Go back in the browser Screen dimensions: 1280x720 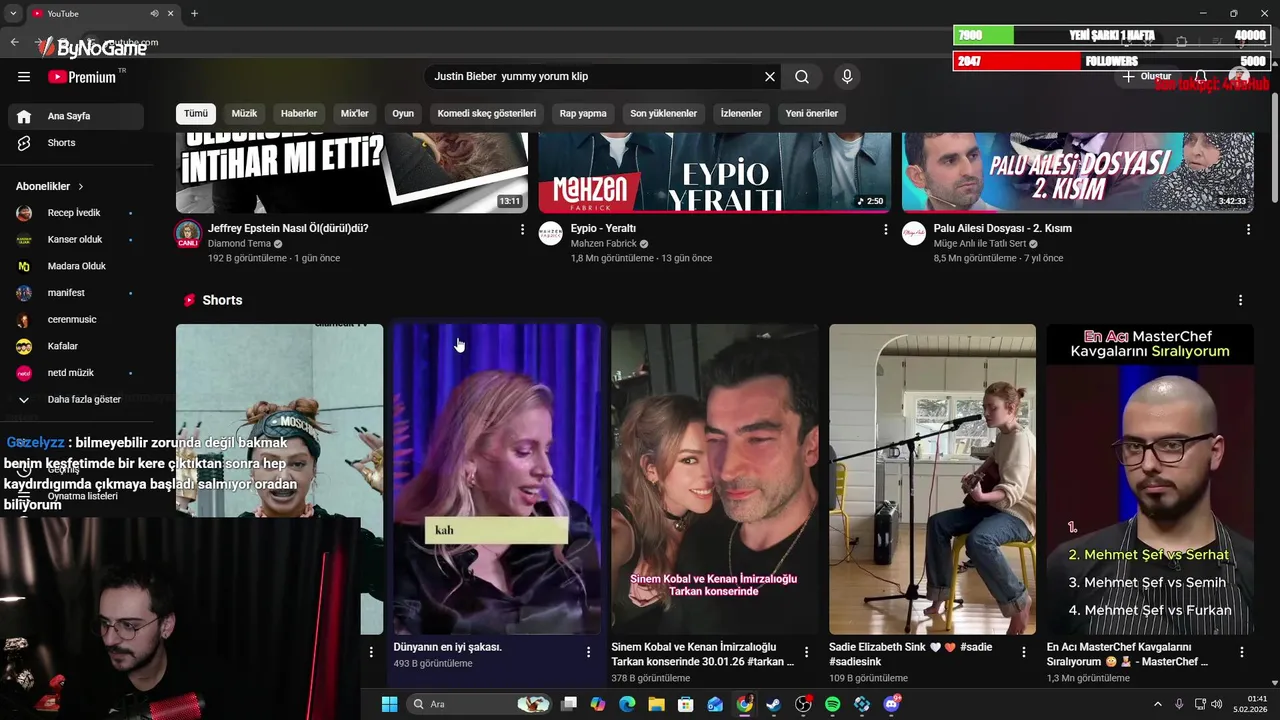[x=14, y=42]
